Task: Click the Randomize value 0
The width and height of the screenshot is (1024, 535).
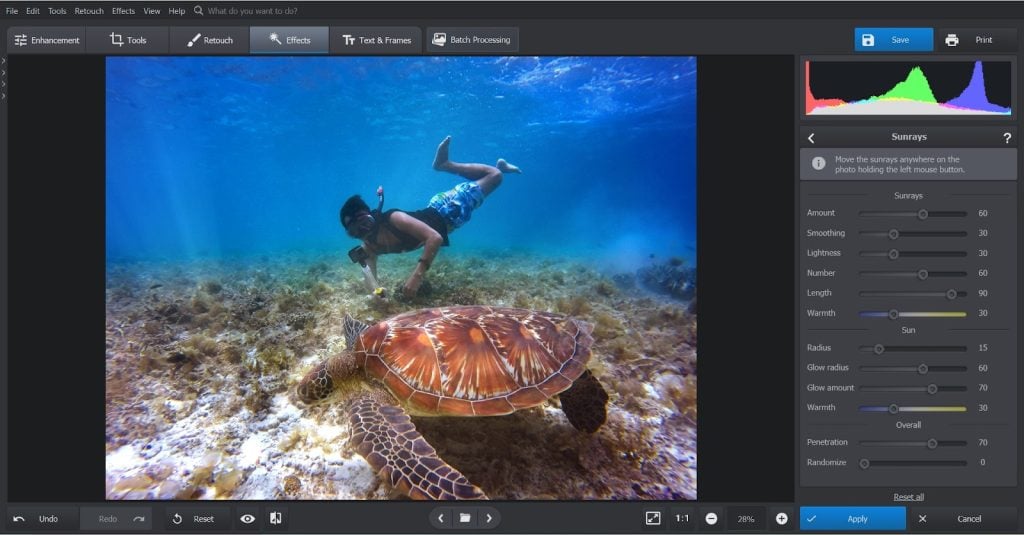Action: [x=982, y=462]
